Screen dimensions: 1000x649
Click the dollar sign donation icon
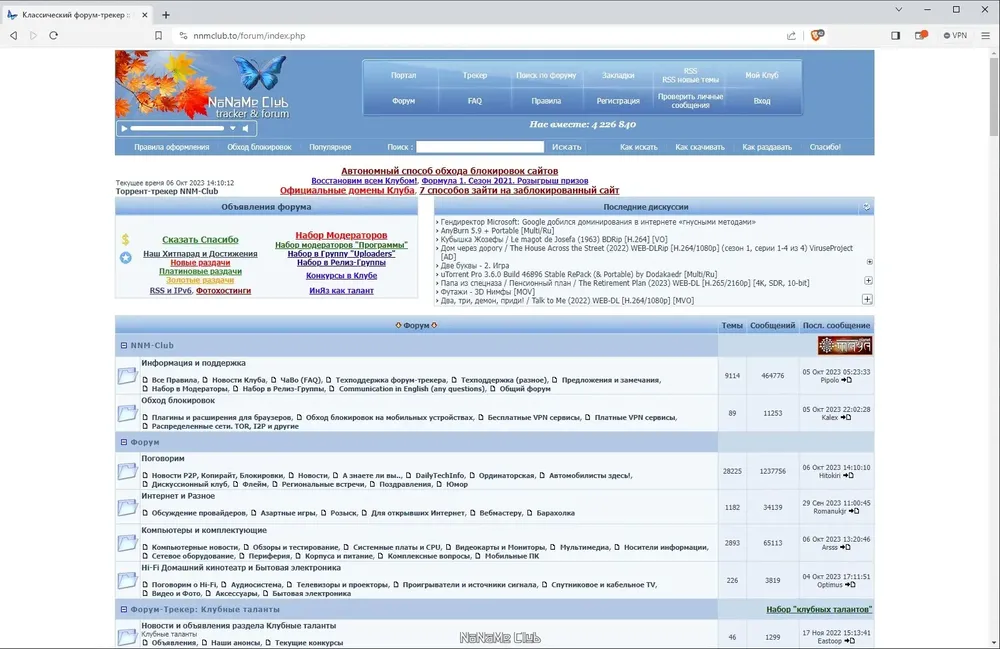tap(125, 239)
